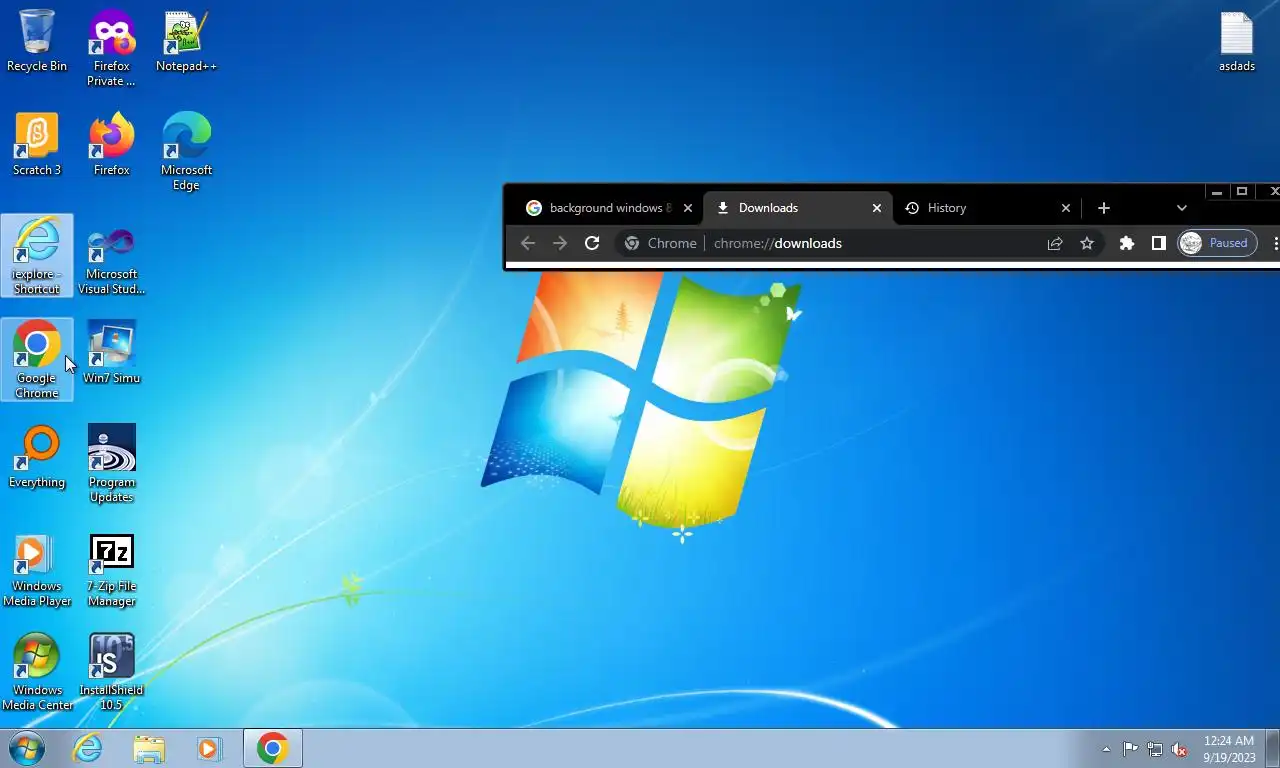Select the Firefox desktop shortcut
1280x768 pixels.
[x=111, y=145]
